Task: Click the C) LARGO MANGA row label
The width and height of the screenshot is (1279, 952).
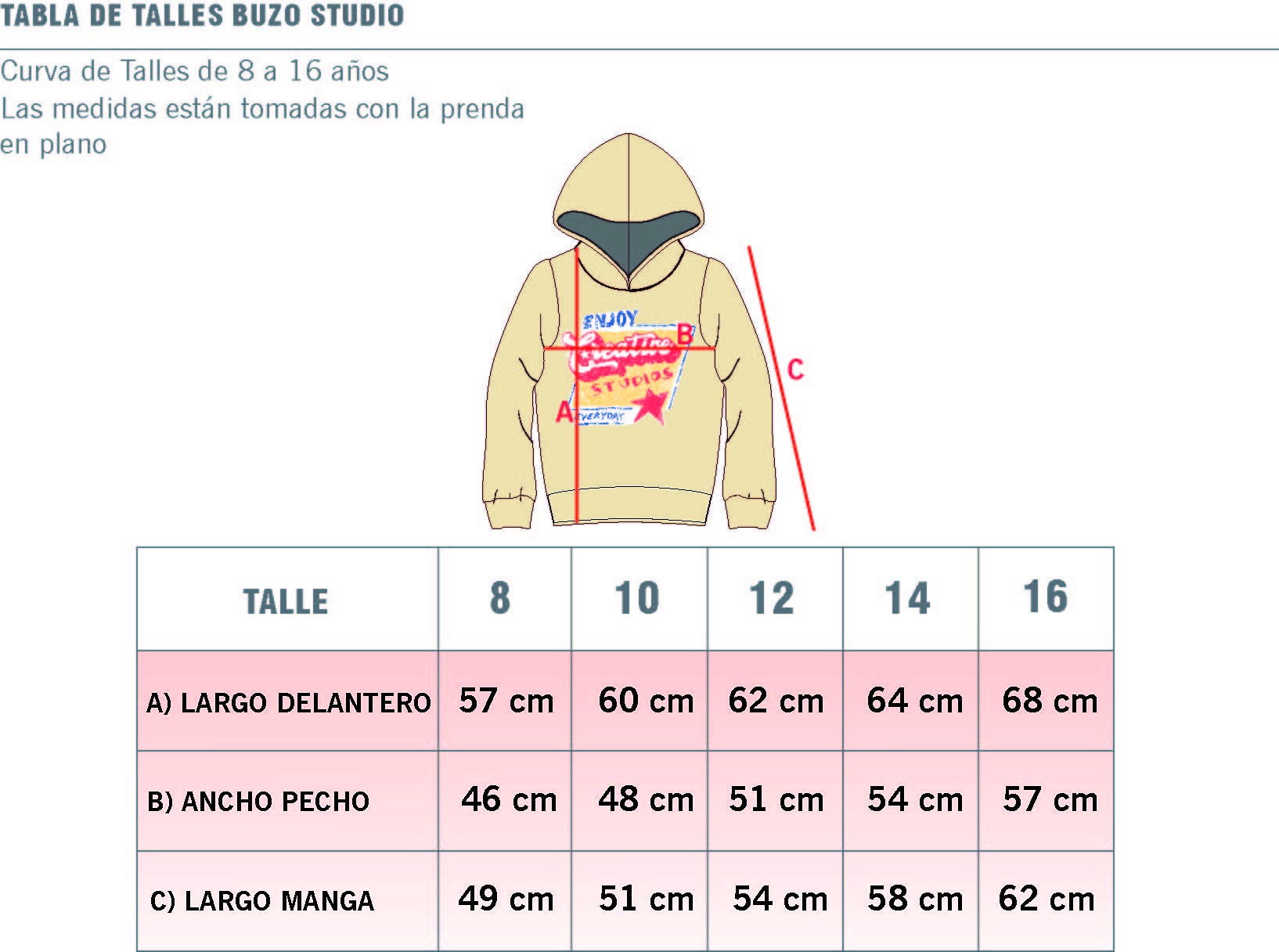Action: pyautogui.click(x=262, y=901)
